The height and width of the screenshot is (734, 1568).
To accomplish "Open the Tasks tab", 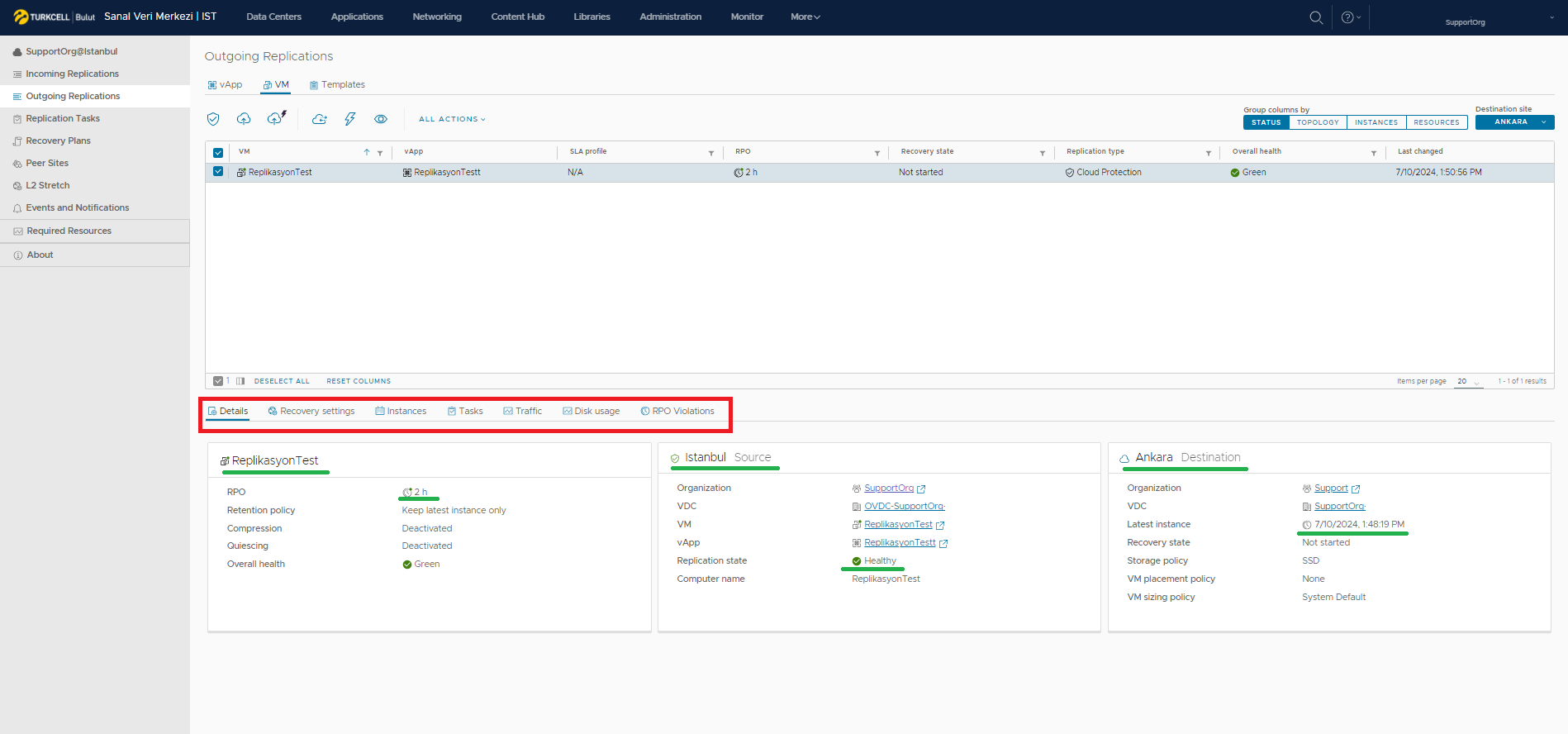I will [x=465, y=412].
